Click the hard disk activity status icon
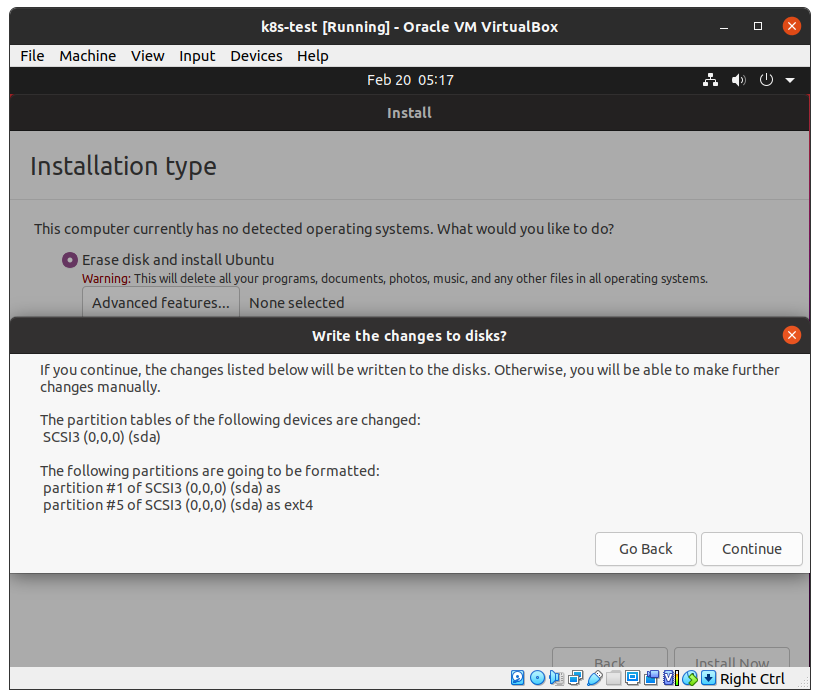The image size is (820, 699). coord(517,678)
